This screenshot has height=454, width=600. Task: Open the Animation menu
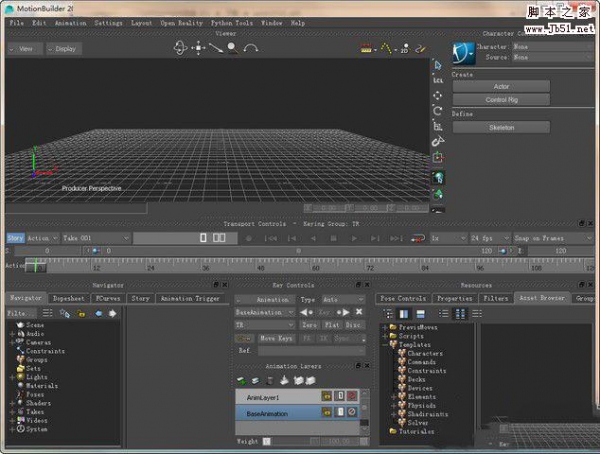70,23
